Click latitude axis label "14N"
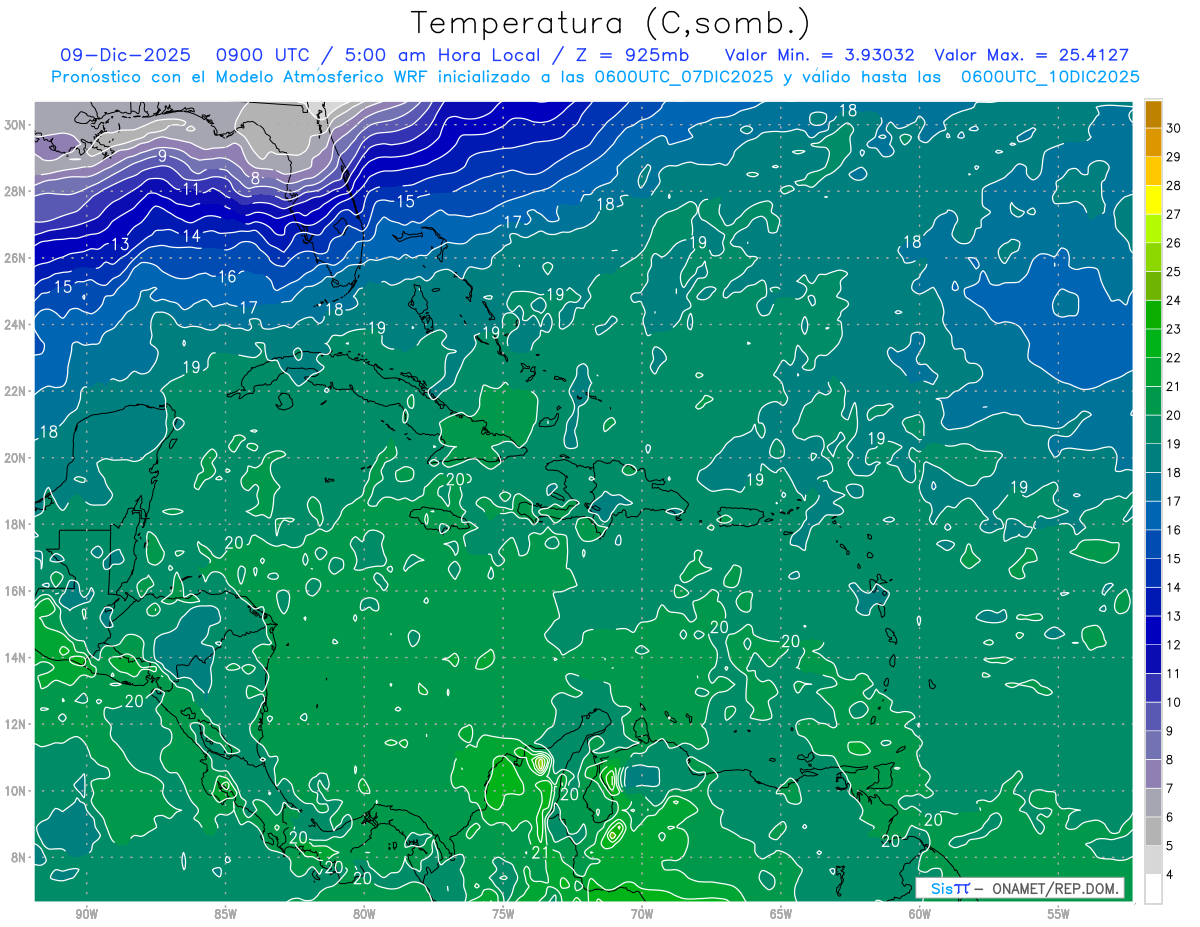Image resolution: width=1200 pixels, height=927 pixels. click(x=17, y=658)
